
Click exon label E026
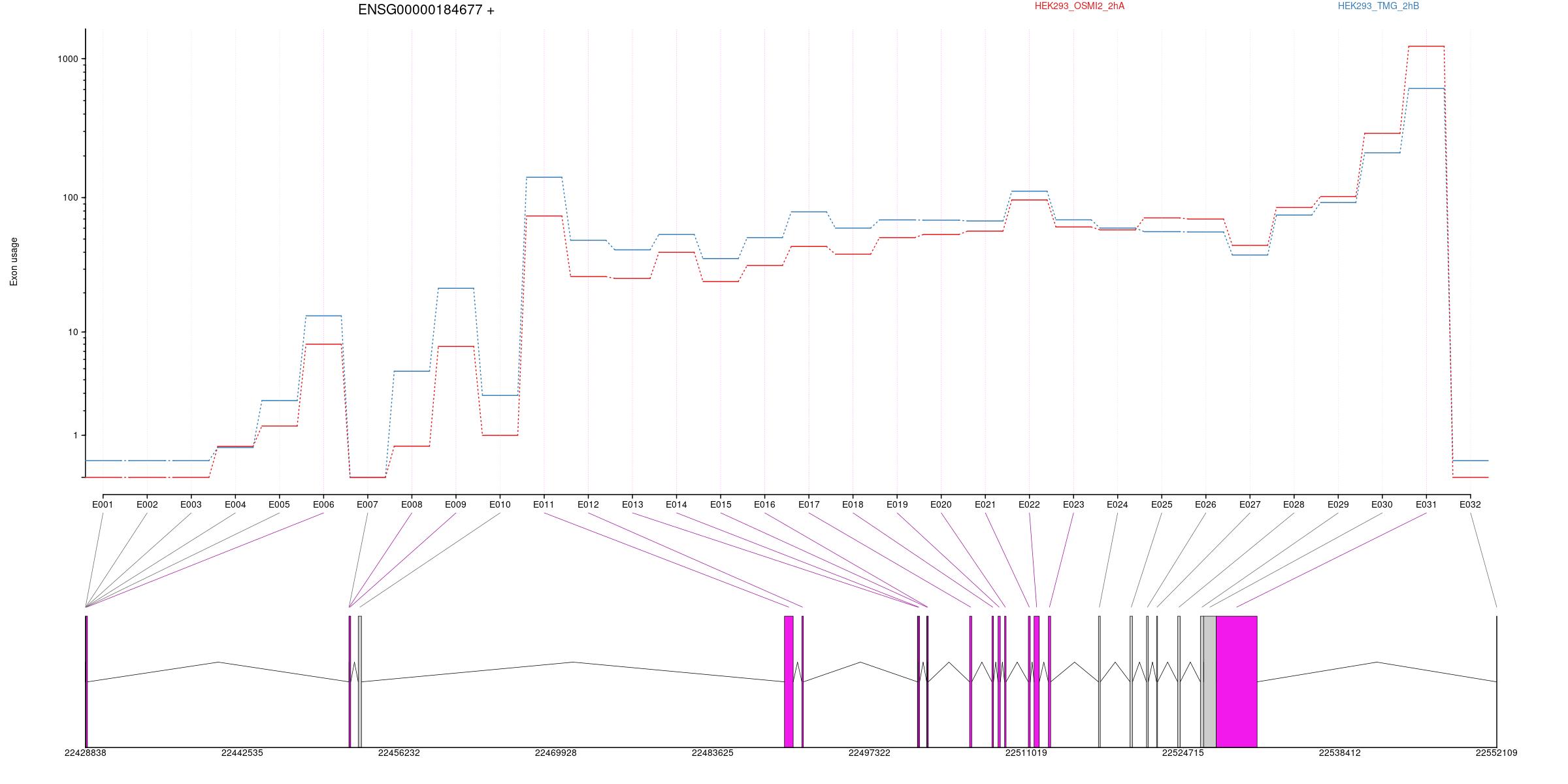pos(1205,504)
